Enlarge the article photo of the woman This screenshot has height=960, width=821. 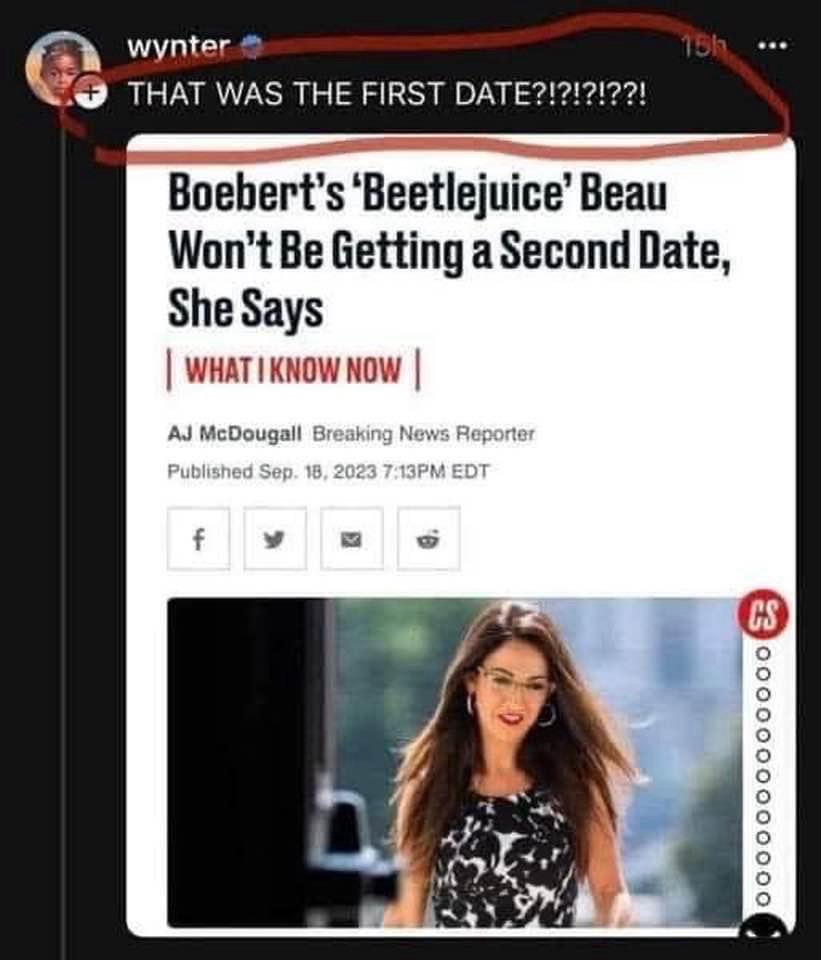454,762
